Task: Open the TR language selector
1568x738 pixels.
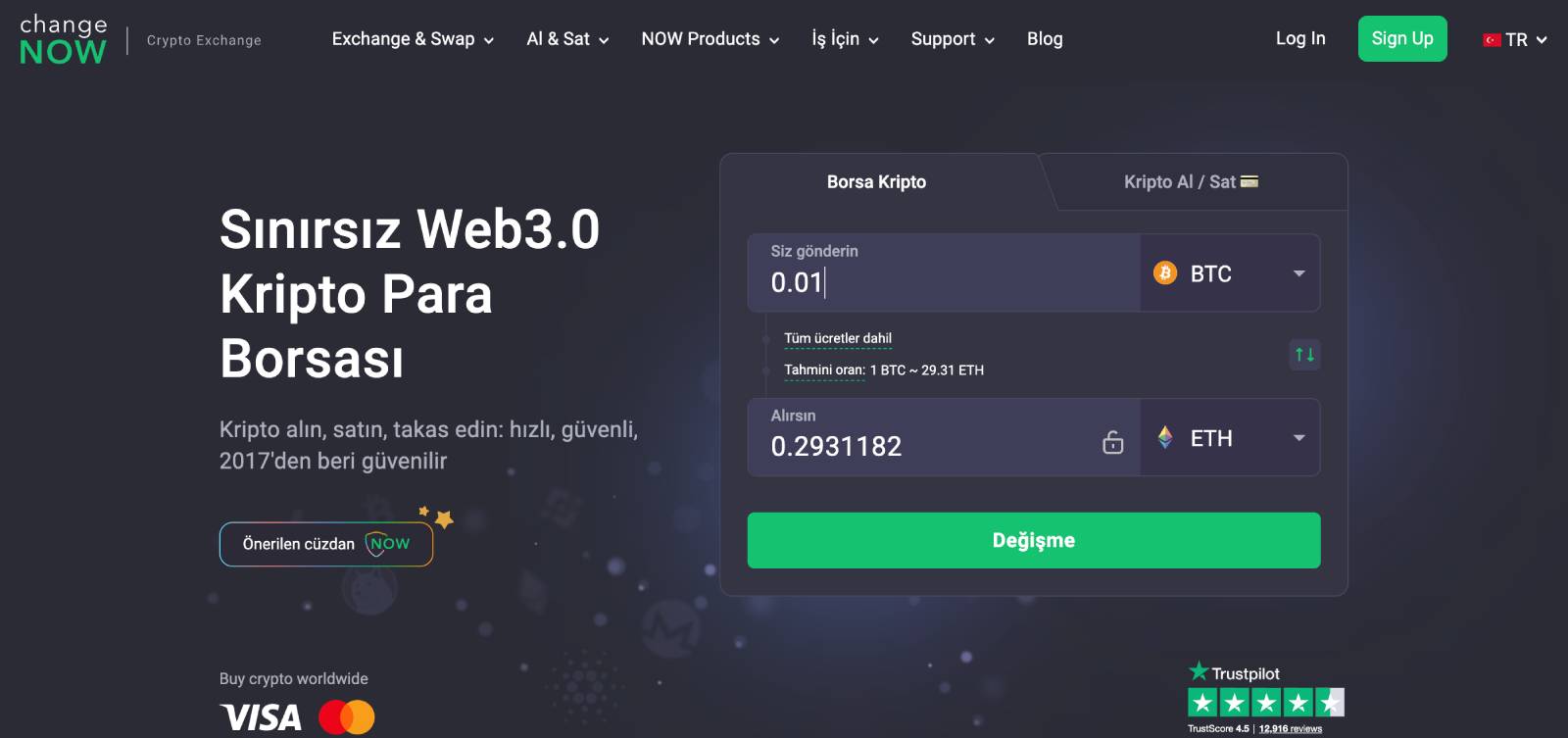Action: (x=1515, y=40)
